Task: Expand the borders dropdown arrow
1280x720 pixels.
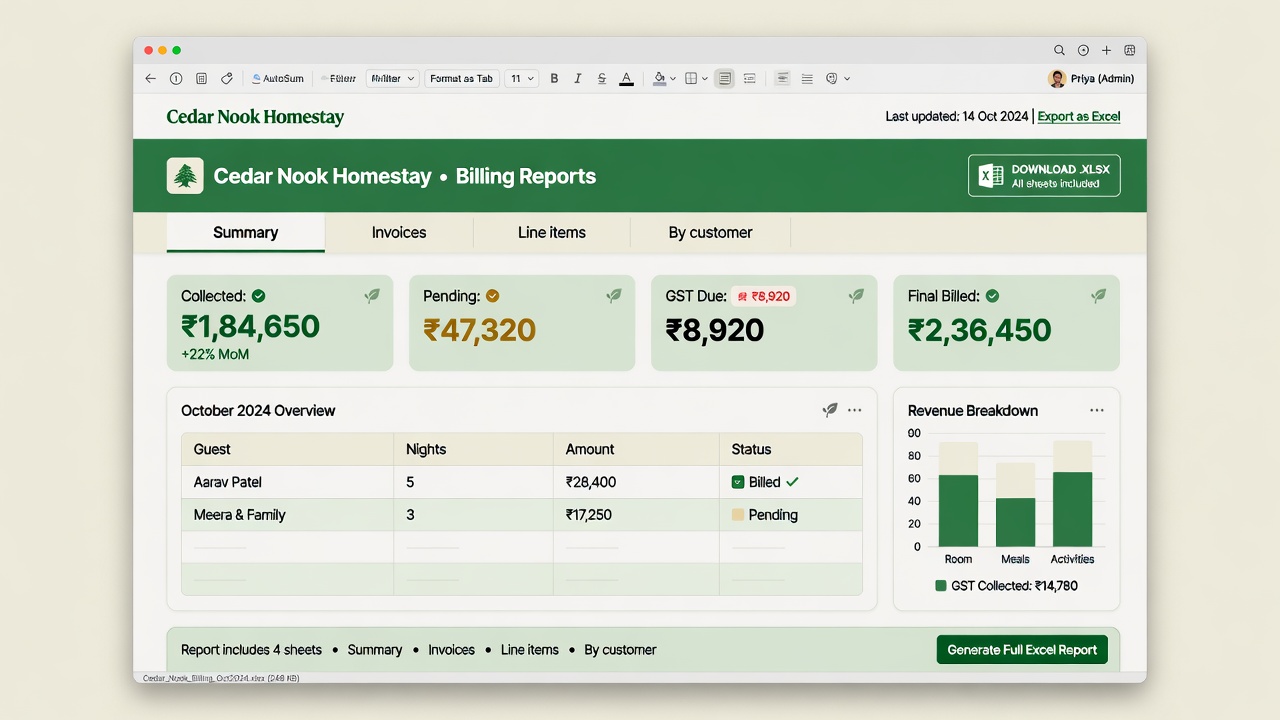Action: click(x=705, y=78)
